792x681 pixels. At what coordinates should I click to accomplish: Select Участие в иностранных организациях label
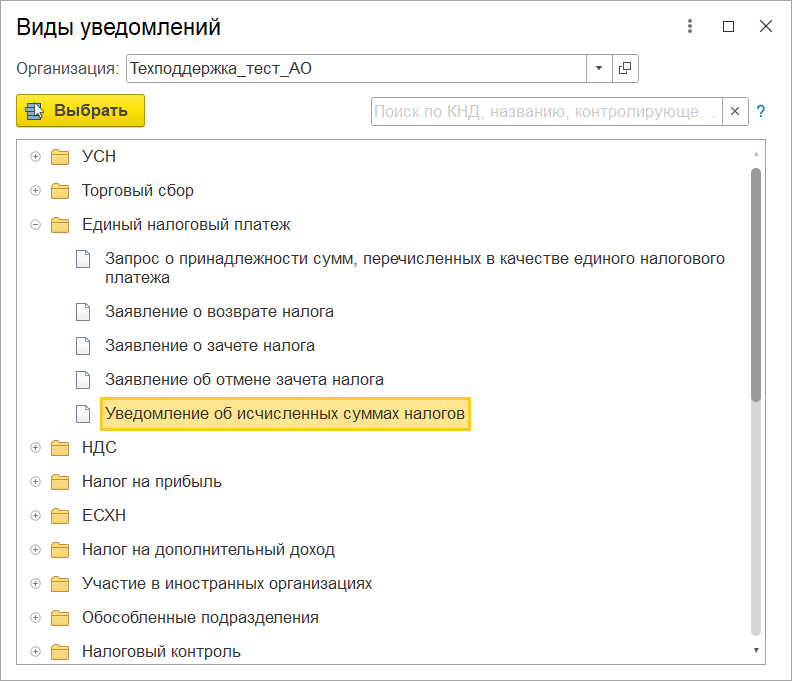[227, 583]
